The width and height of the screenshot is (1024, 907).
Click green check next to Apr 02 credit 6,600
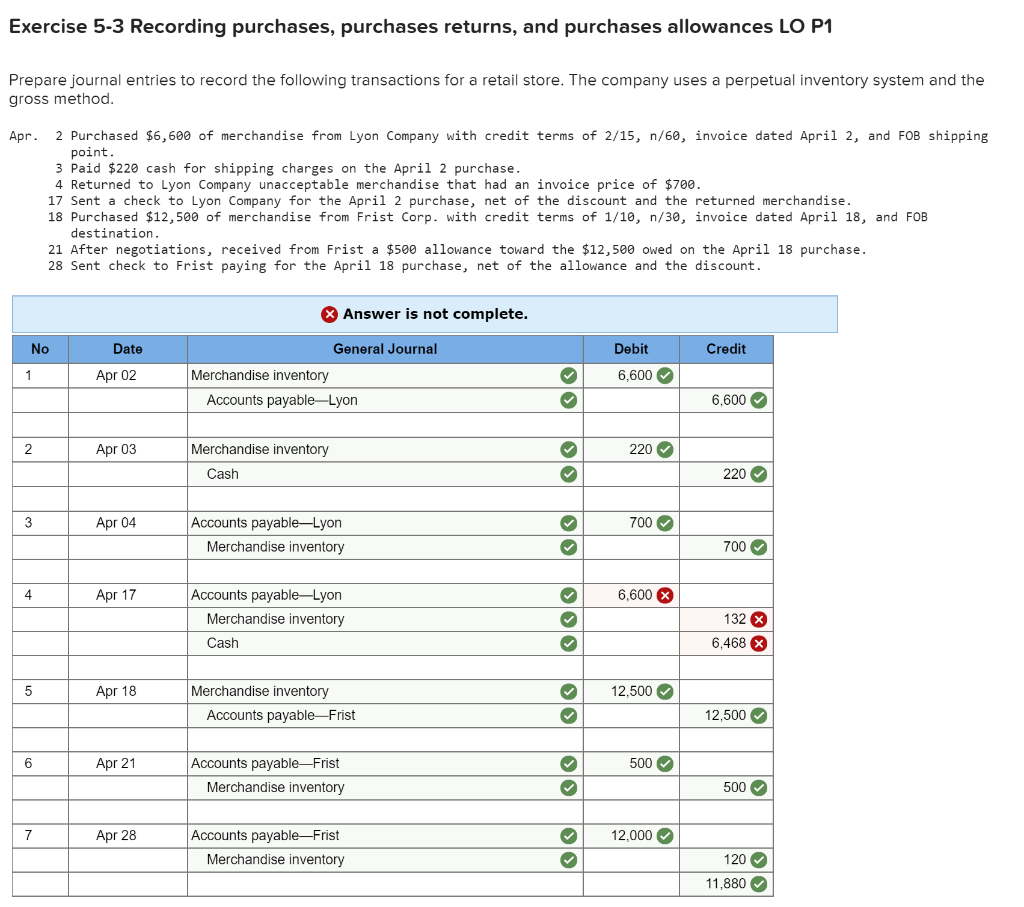pos(758,400)
